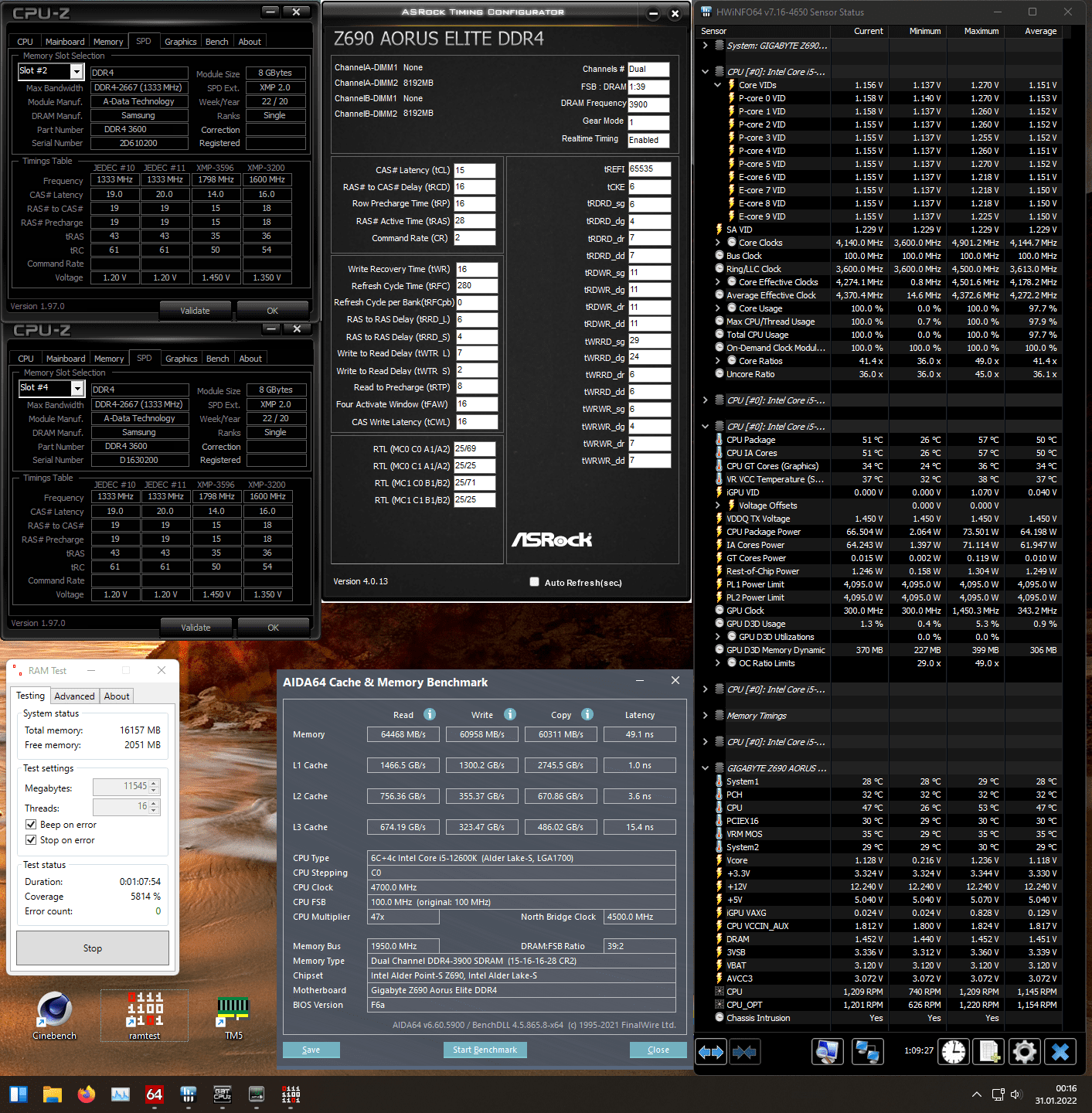Open the network tray icon
This screenshot has height=1113, width=1092.
(998, 1094)
